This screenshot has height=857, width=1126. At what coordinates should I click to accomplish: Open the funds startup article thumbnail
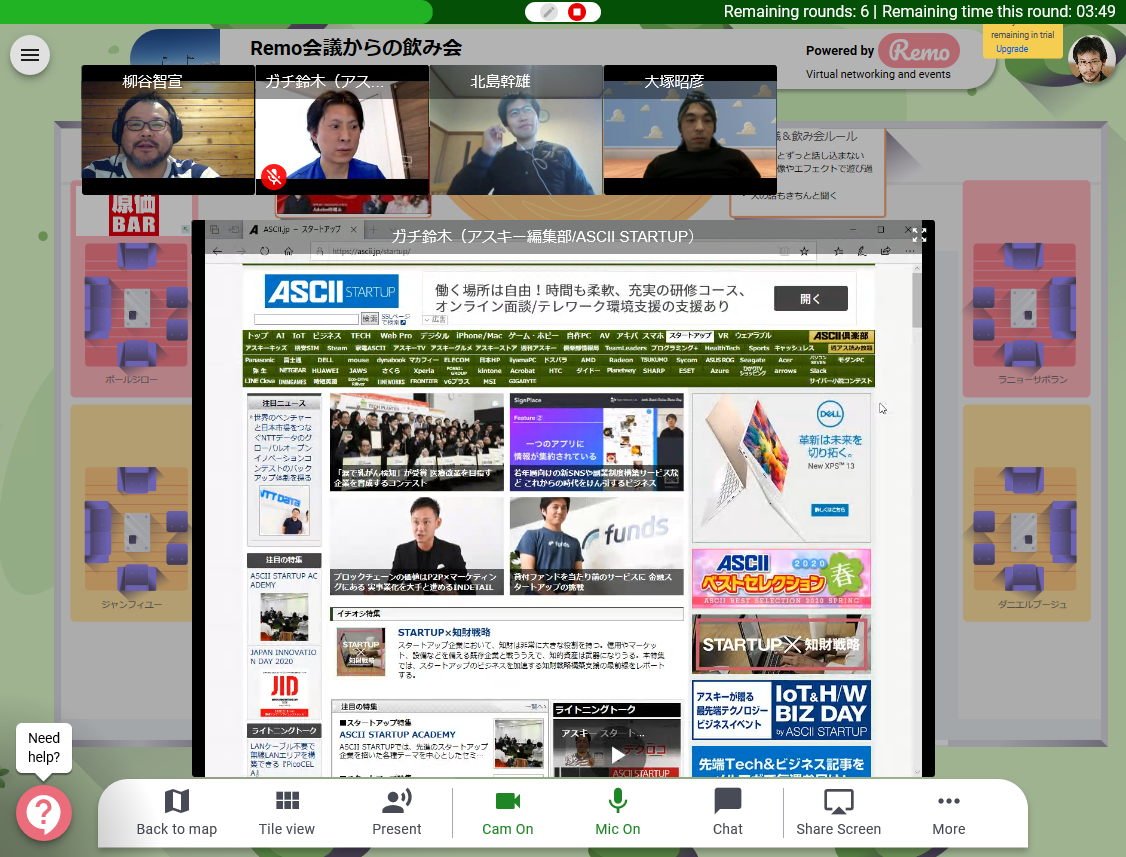click(x=597, y=546)
